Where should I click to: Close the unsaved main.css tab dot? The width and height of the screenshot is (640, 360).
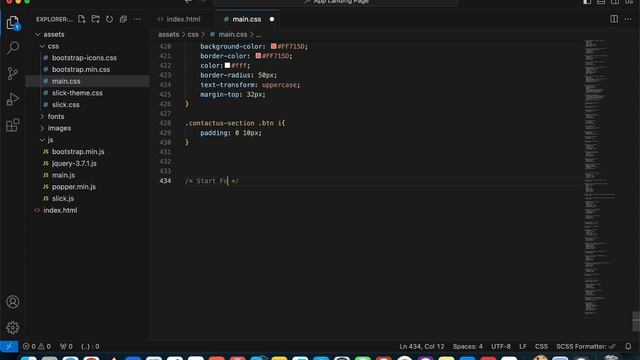pyautogui.click(x=272, y=19)
